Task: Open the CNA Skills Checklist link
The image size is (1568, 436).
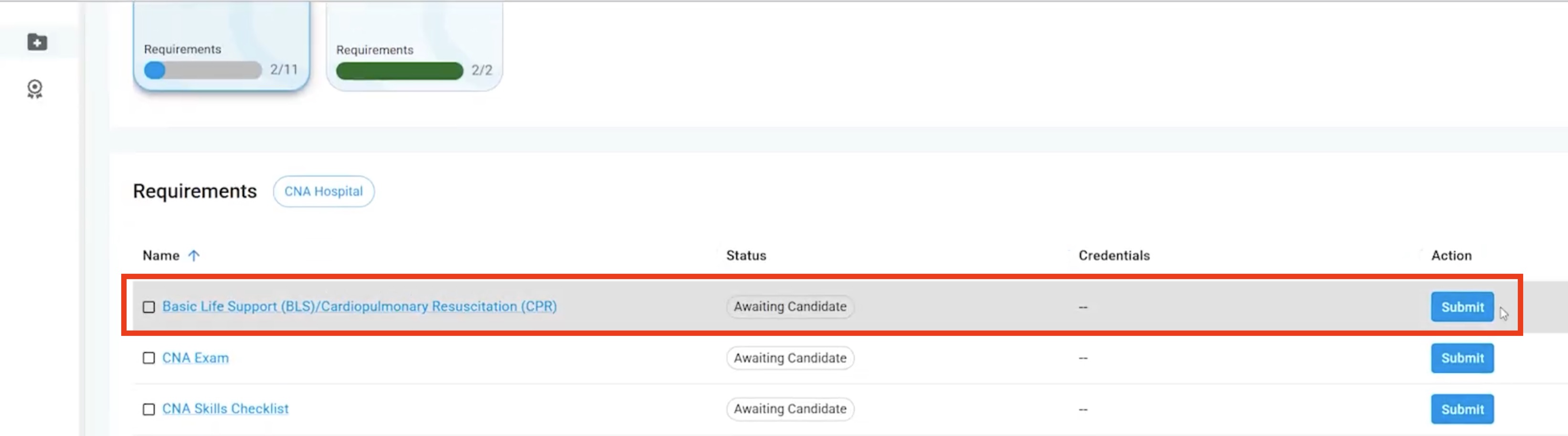Action: coord(225,409)
